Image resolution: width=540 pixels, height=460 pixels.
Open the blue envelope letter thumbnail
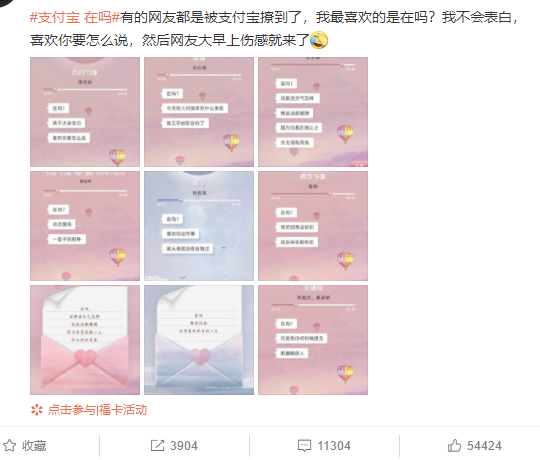[x=199, y=340]
